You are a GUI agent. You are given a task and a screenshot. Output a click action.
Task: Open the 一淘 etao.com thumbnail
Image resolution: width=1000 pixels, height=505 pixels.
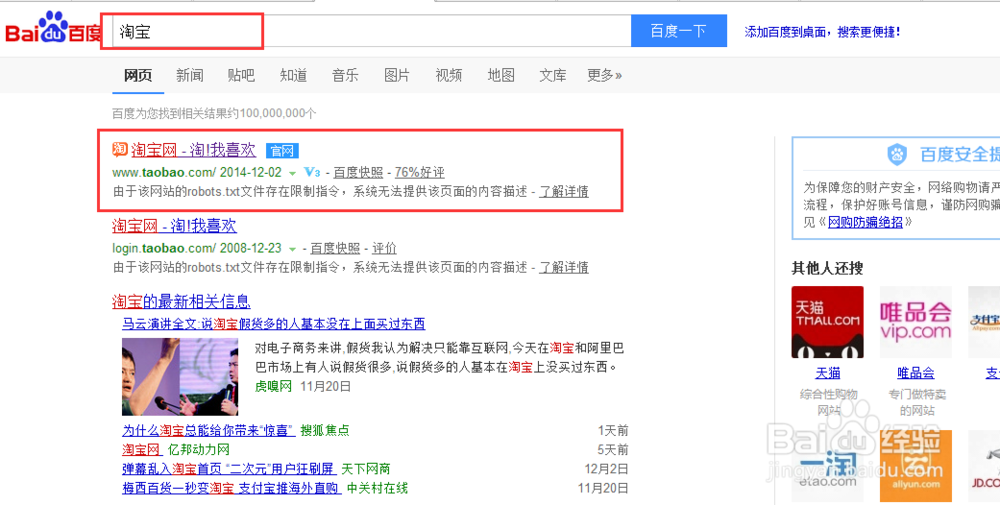[827, 465]
